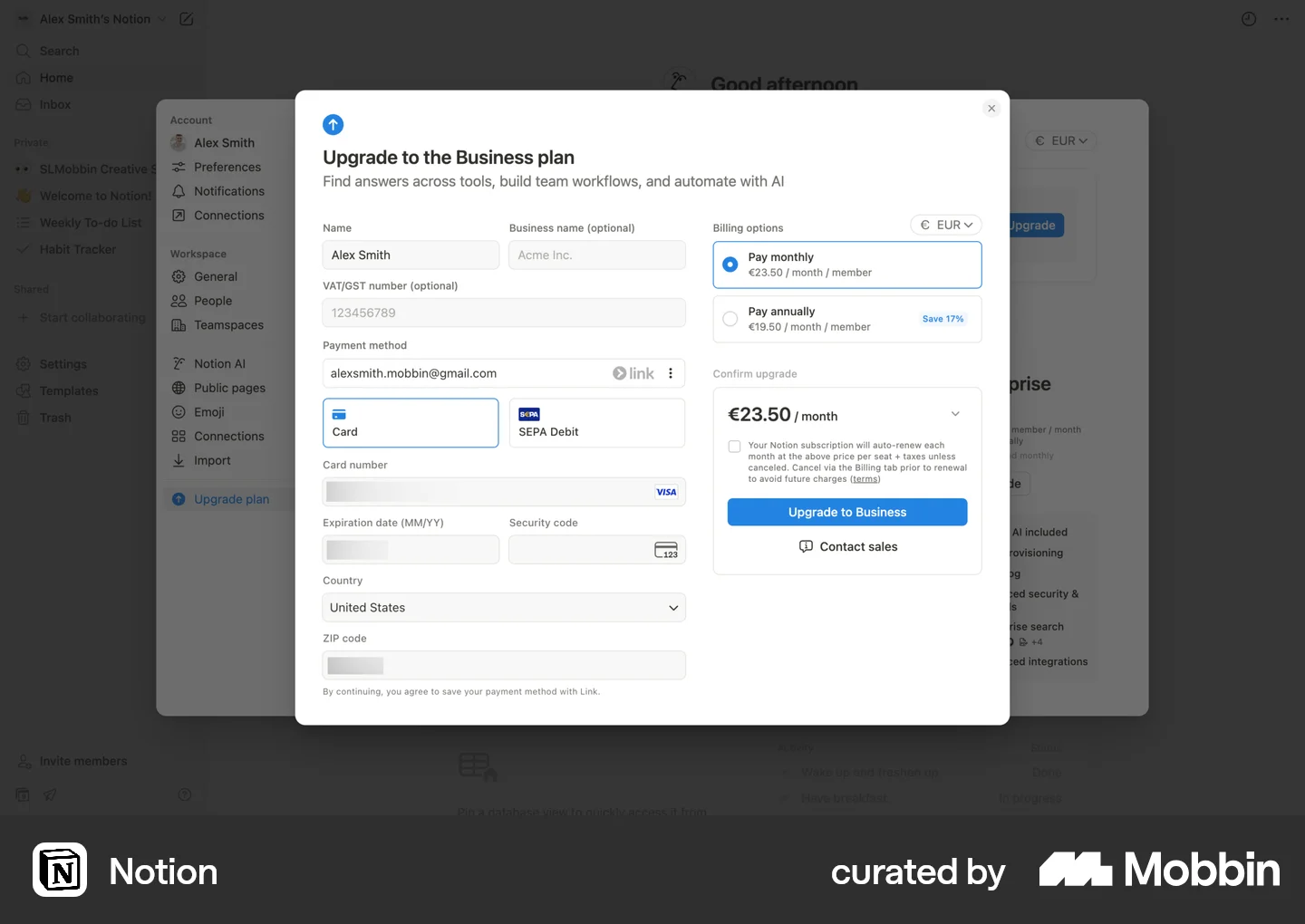Screen dimensions: 1305x924
Task: Click the Account Connections icon
Action: 179,216
